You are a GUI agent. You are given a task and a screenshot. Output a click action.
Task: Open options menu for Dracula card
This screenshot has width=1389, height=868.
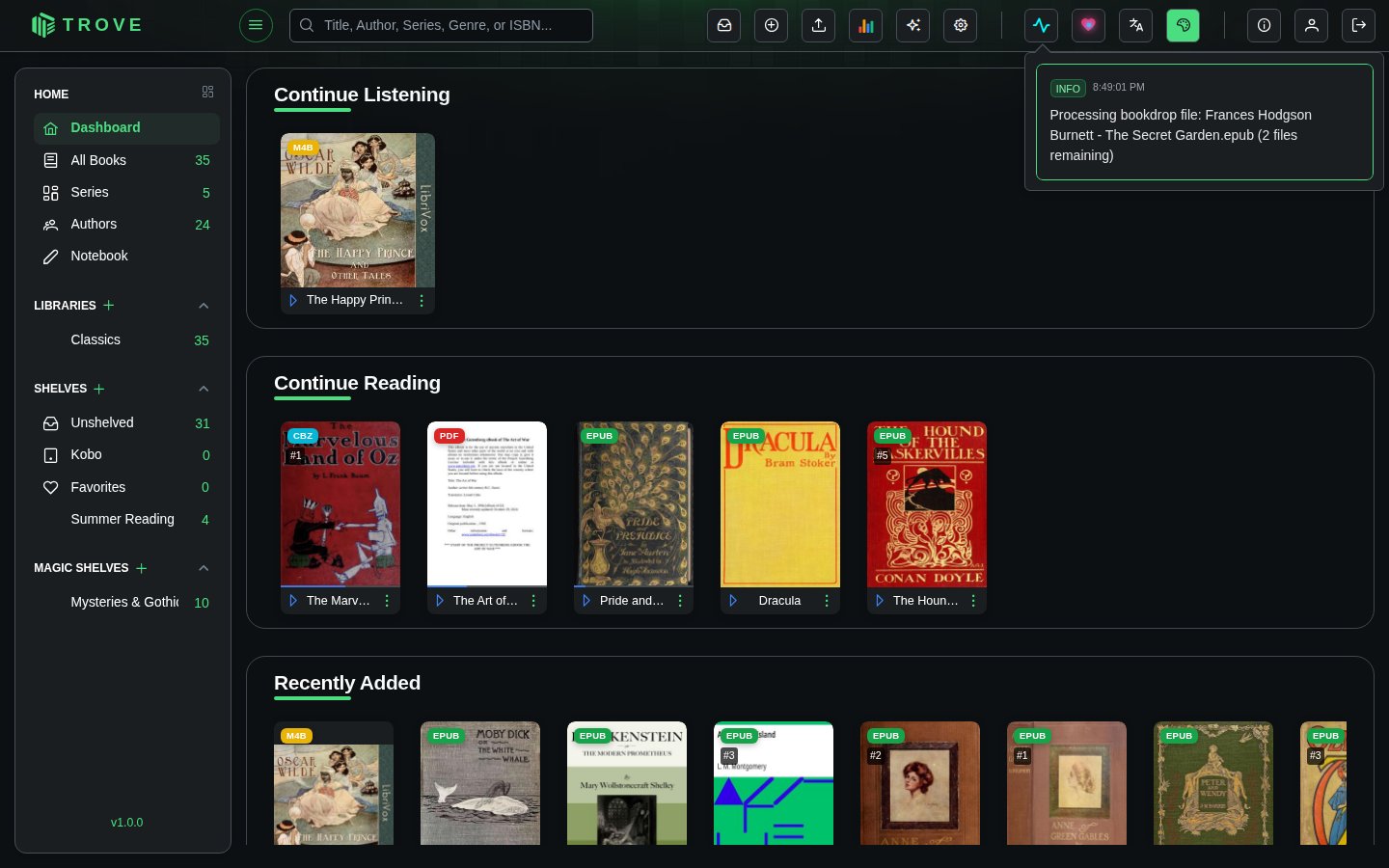click(x=827, y=601)
